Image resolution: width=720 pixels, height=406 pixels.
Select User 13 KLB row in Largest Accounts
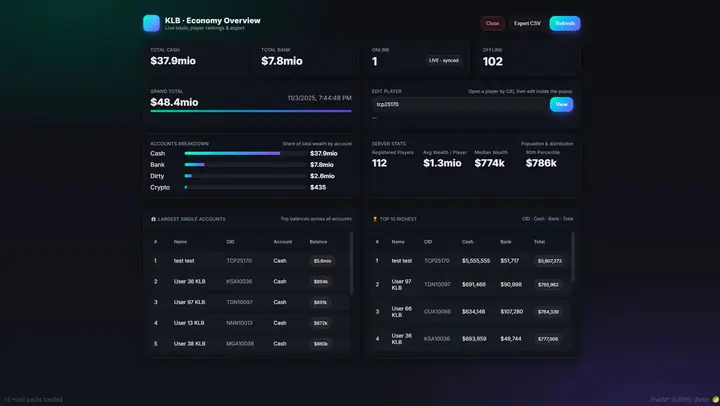249,323
